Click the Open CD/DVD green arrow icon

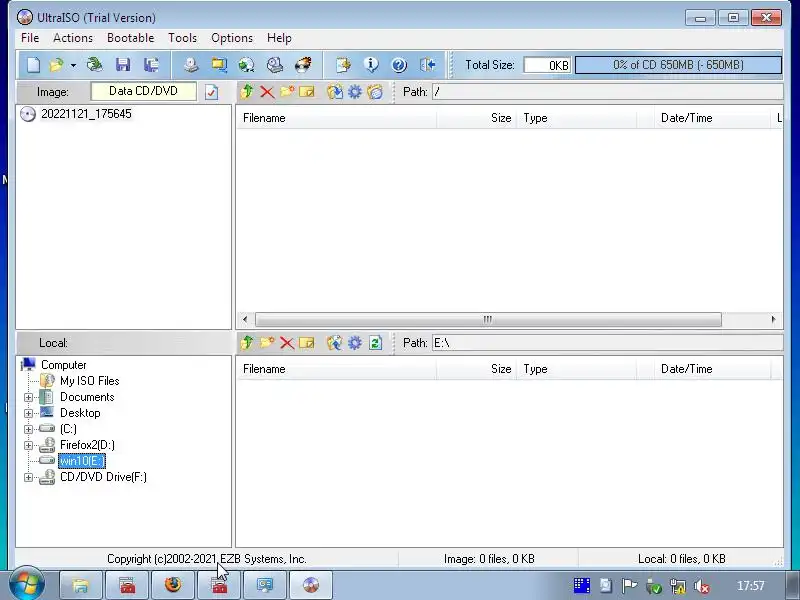pyautogui.click(x=95, y=65)
